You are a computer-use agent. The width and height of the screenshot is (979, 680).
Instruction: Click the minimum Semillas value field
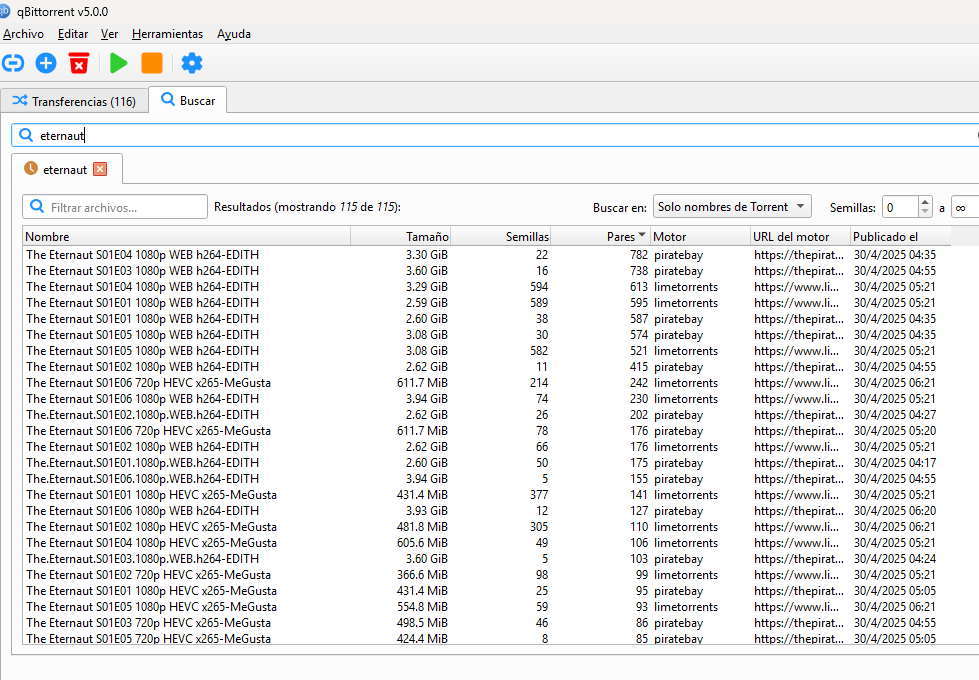[x=900, y=207]
